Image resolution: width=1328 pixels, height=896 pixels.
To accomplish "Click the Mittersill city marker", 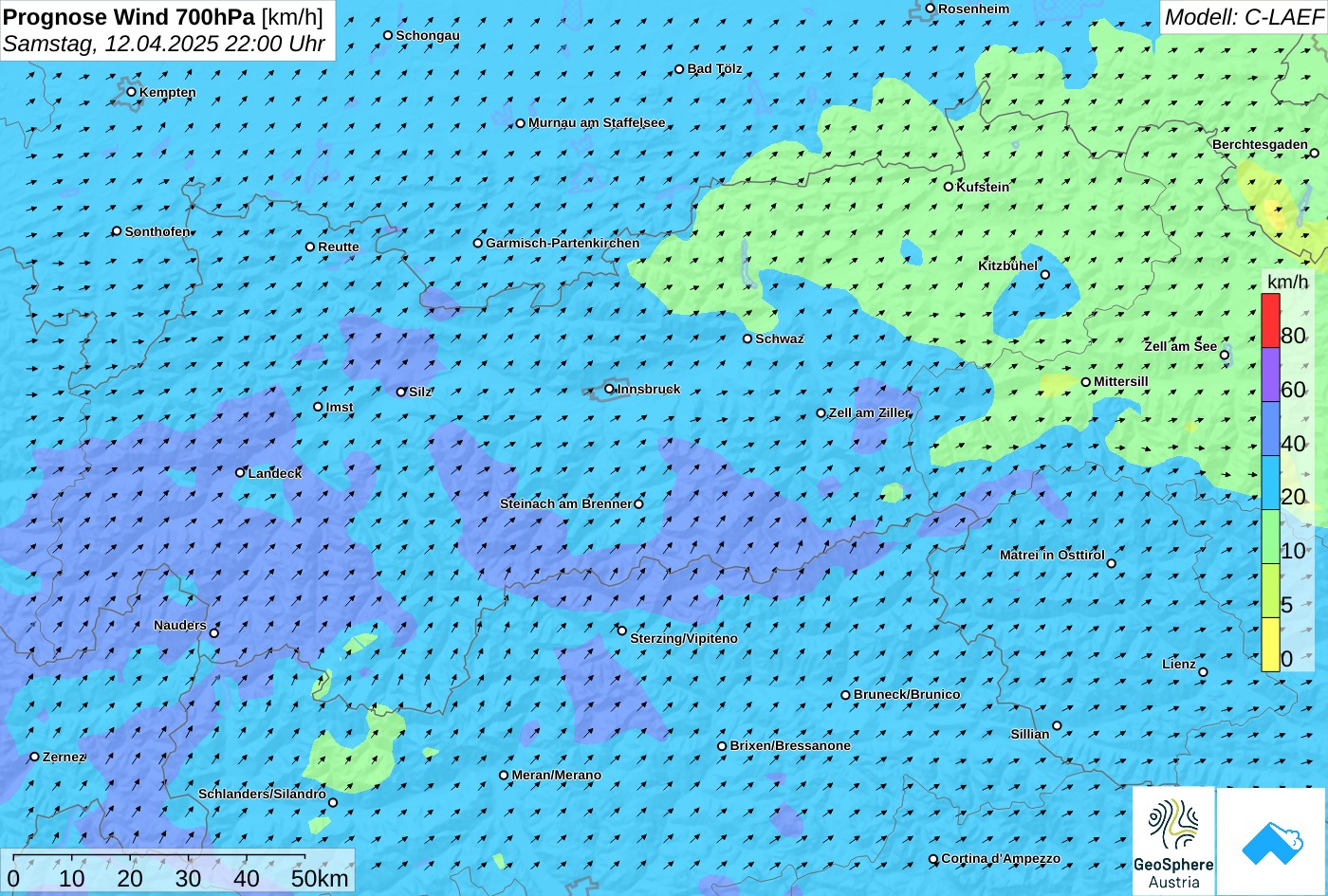I will 1086,382.
